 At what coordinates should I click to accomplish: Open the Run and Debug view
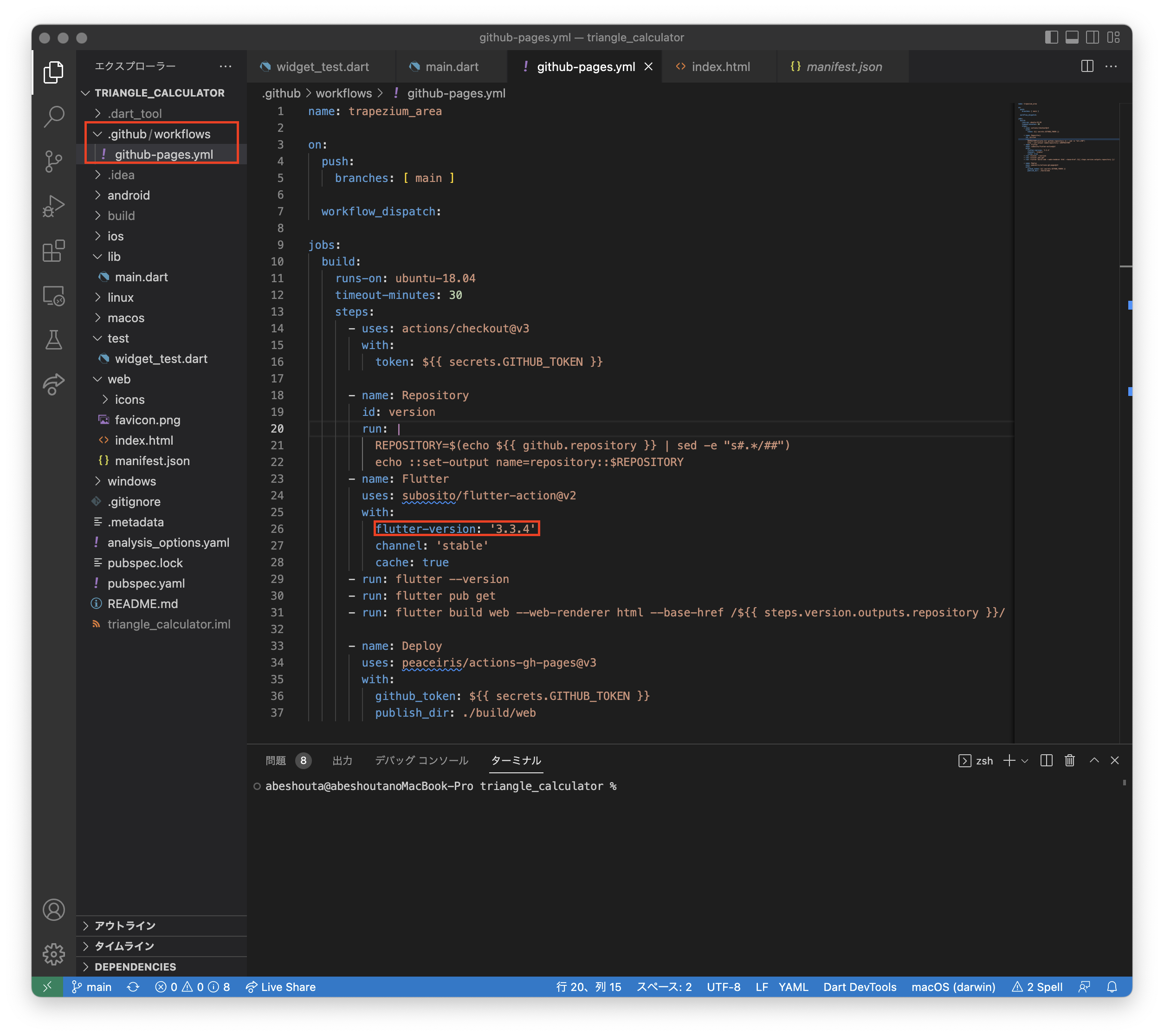54,206
